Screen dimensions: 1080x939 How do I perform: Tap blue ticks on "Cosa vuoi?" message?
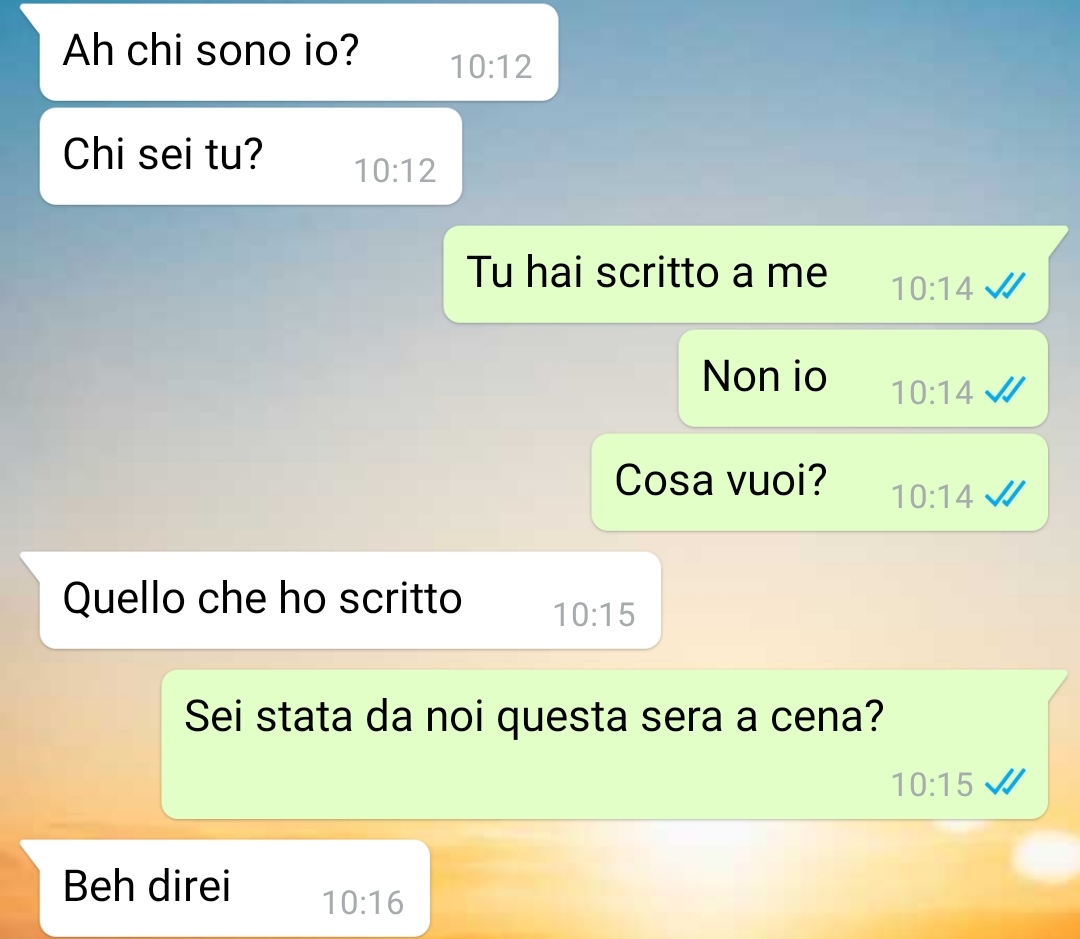1005,494
